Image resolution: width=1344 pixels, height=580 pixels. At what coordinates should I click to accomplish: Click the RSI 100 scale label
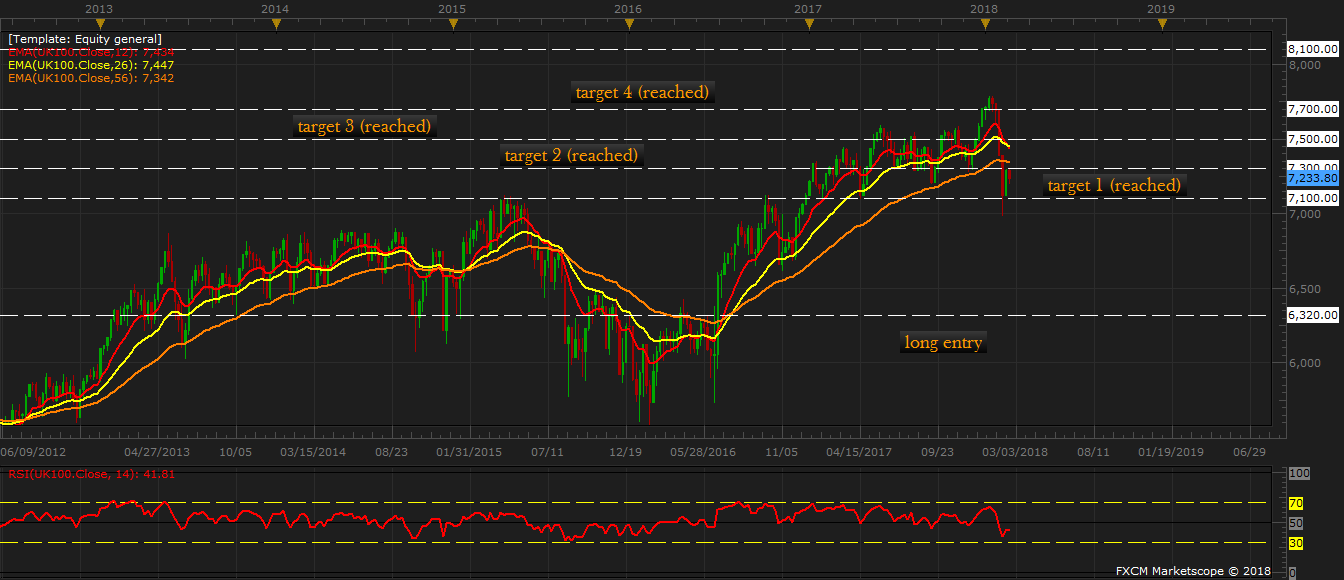click(1300, 473)
